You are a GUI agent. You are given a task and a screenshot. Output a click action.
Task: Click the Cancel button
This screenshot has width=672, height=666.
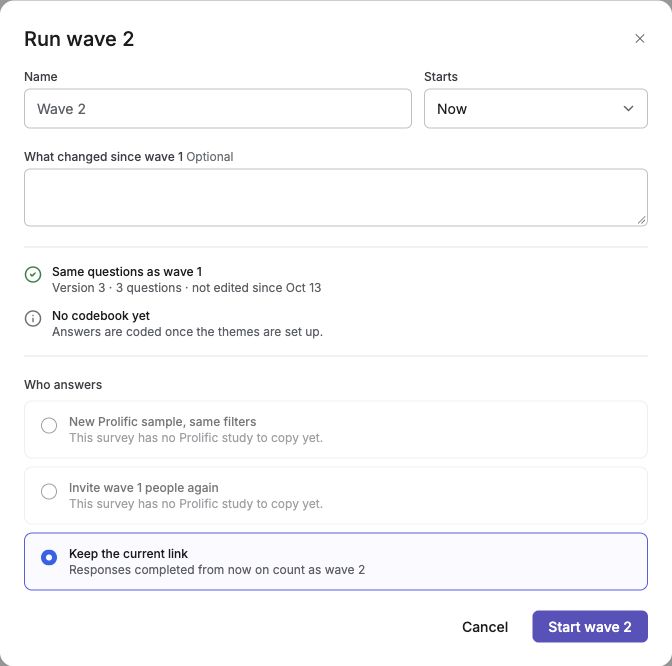485,627
